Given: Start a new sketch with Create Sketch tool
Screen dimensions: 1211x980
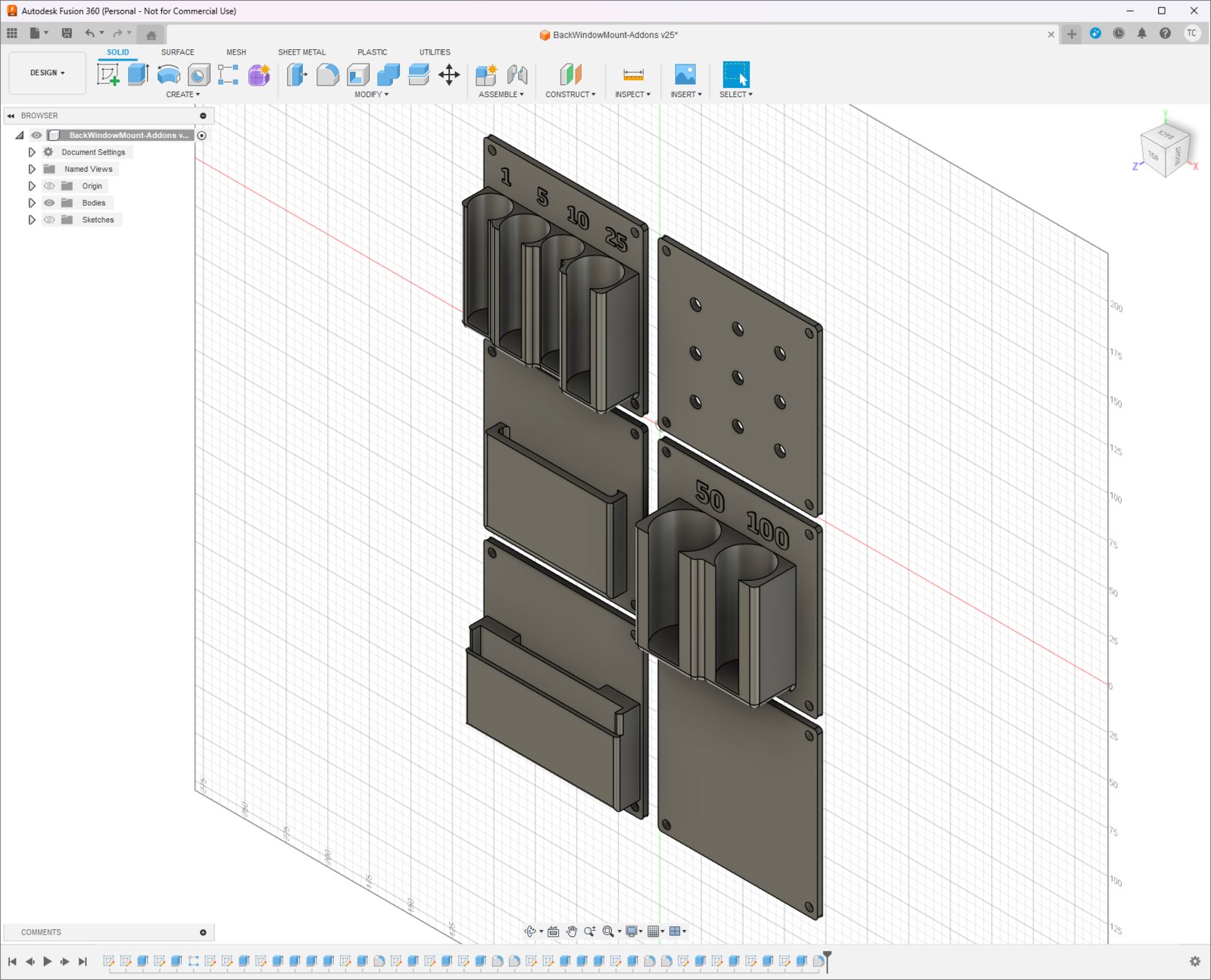Looking at the screenshot, I should (x=108, y=74).
